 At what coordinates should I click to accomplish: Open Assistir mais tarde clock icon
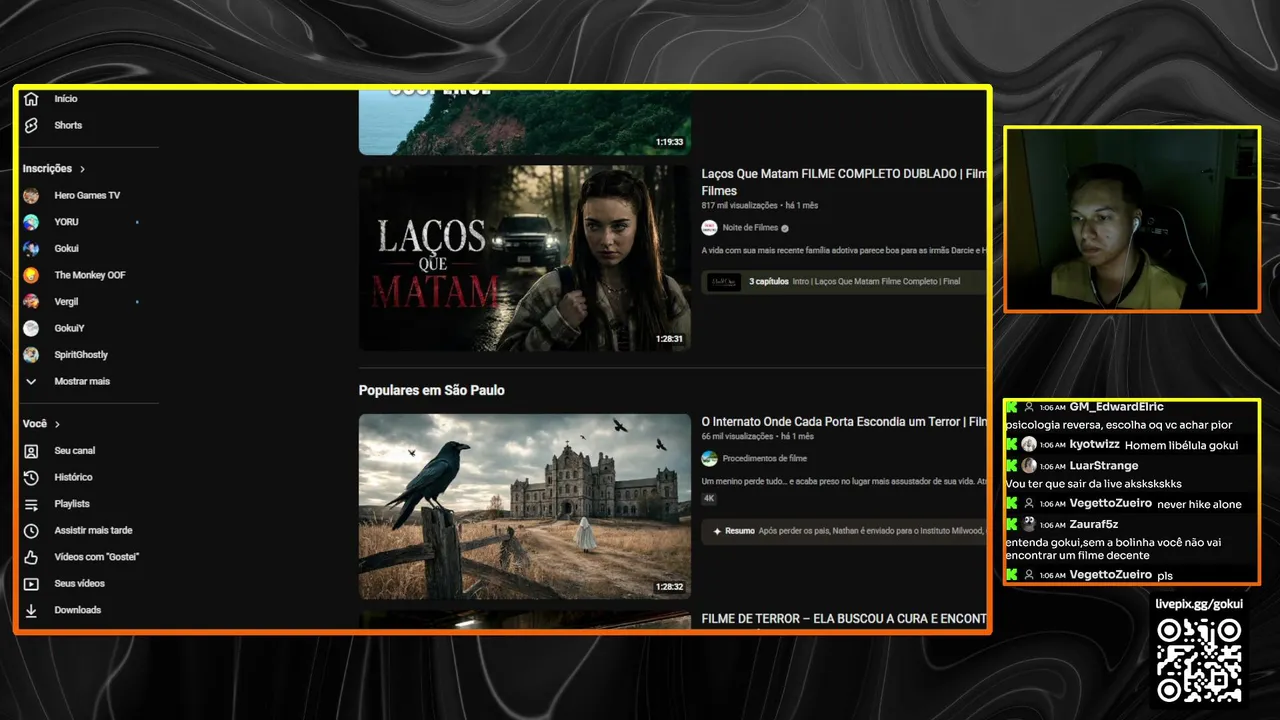(31, 531)
